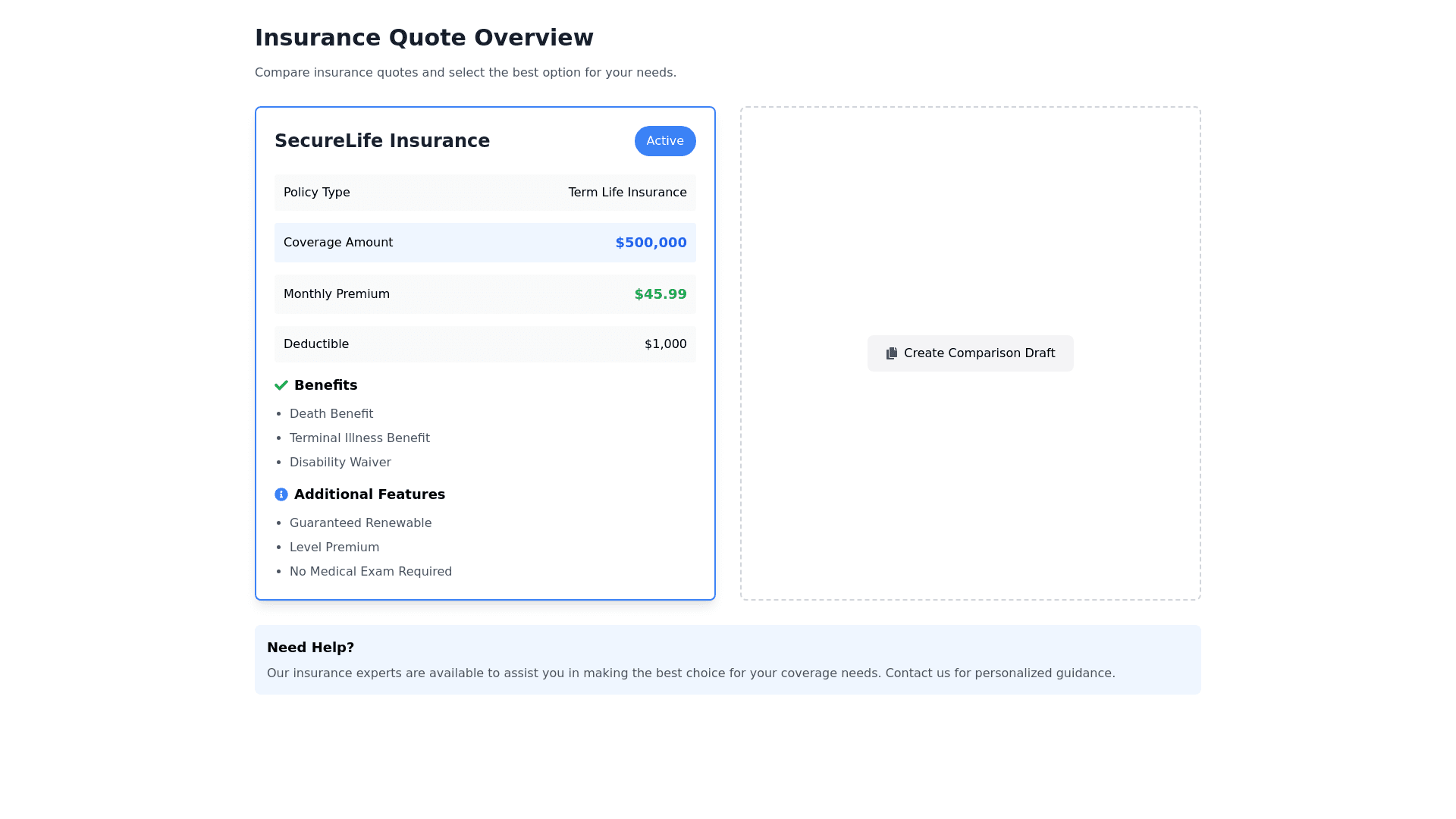Click the Policy Type row
The image size is (1456, 819).
click(x=485, y=193)
